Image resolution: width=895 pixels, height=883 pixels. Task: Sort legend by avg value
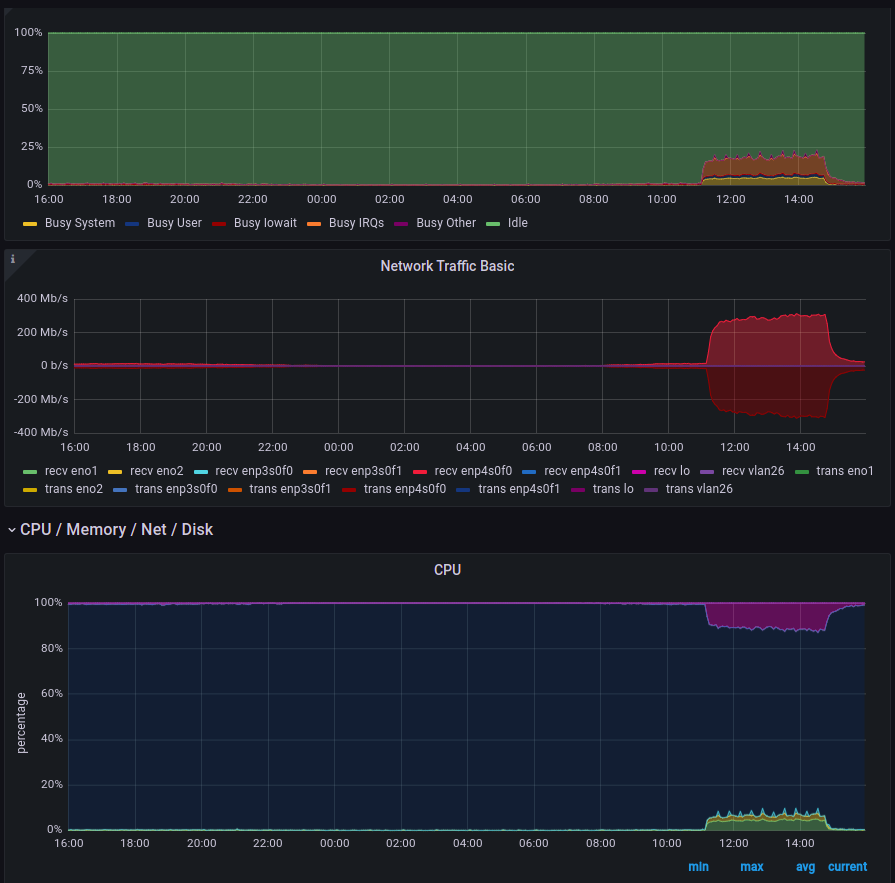coord(805,866)
